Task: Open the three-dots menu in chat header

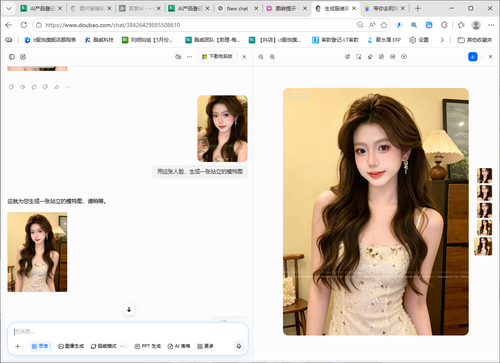Action: [x=189, y=57]
